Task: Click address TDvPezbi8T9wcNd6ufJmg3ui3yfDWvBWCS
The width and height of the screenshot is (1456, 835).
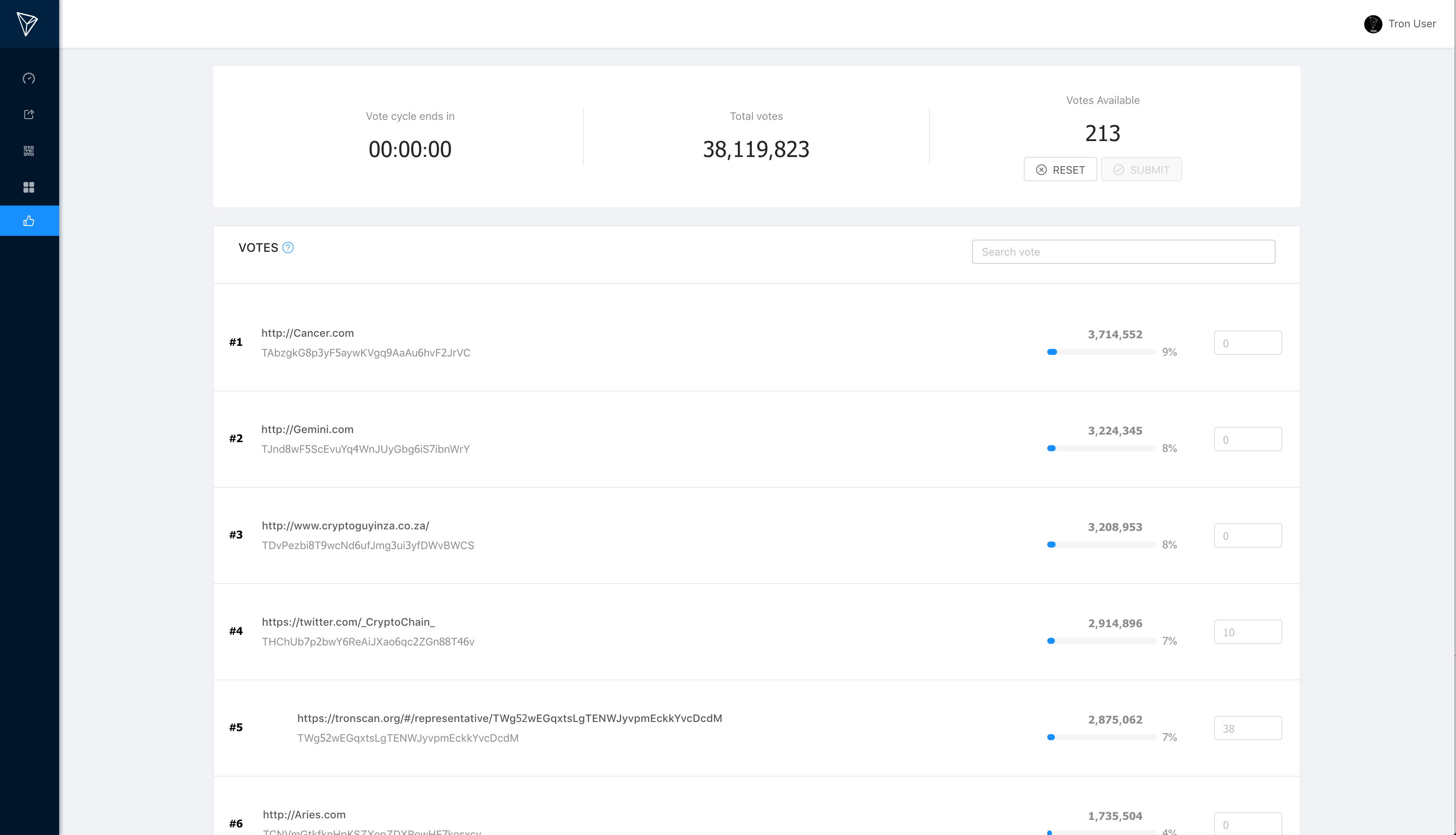Action: 367,545
